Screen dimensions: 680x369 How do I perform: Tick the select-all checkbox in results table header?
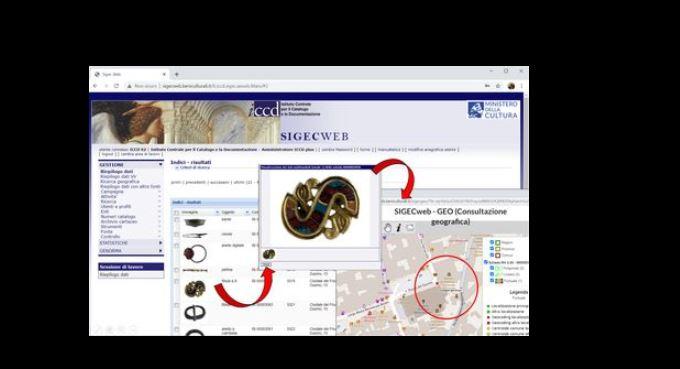(x=176, y=212)
